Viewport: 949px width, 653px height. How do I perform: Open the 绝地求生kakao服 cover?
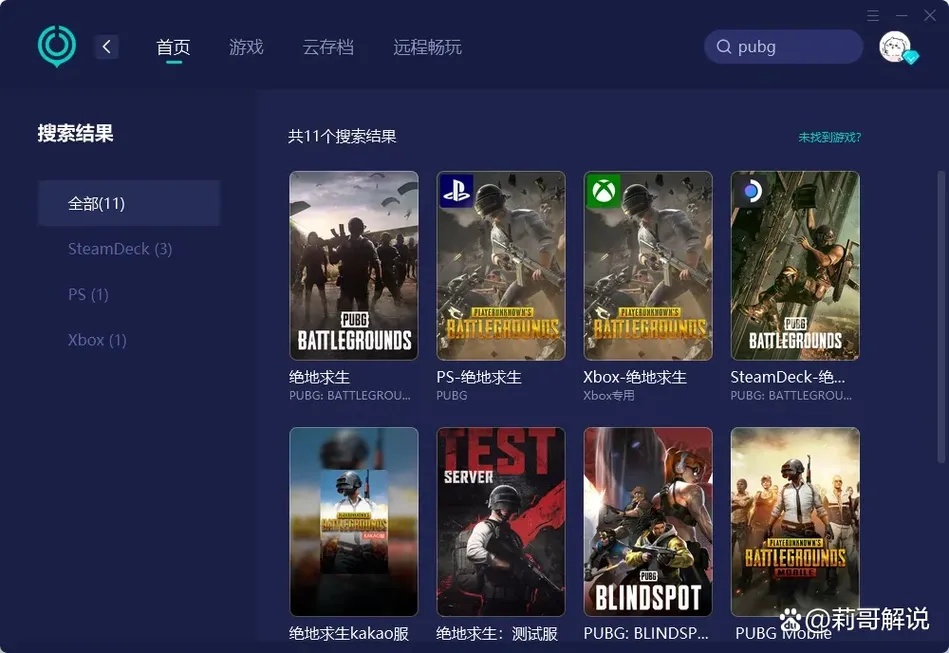(354, 522)
